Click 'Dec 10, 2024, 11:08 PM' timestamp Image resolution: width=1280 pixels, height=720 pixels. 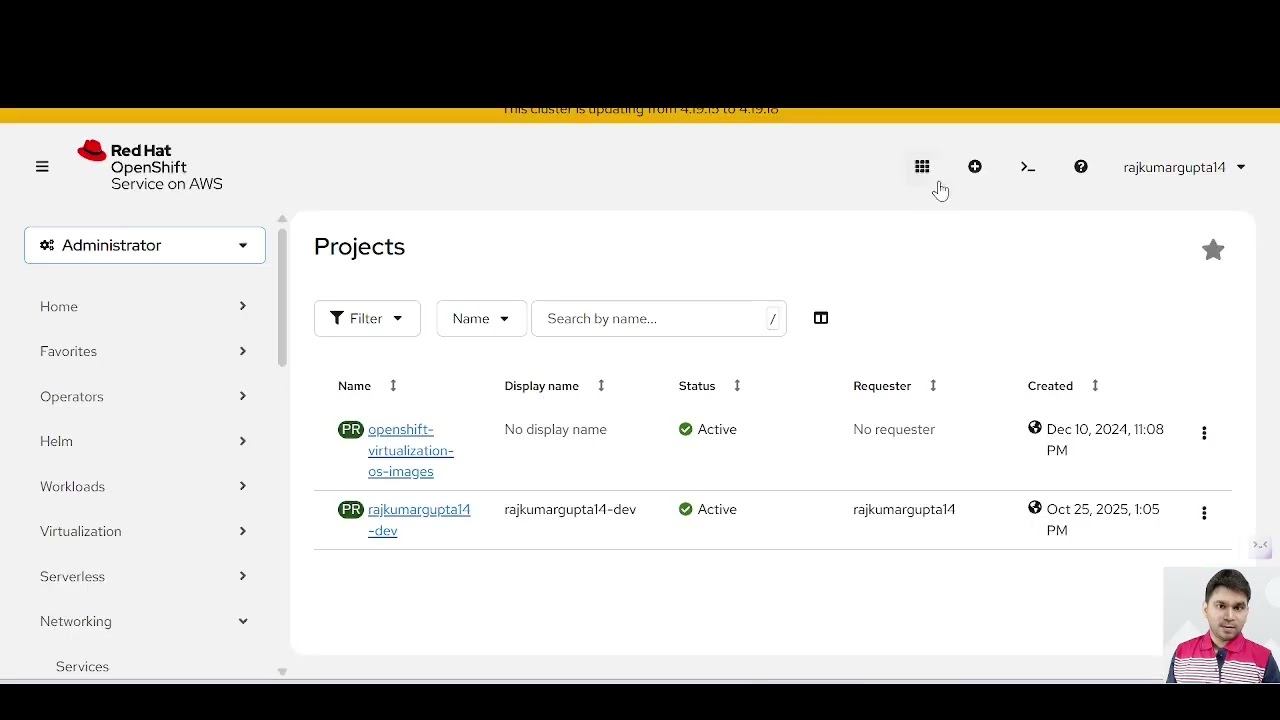tap(1105, 439)
